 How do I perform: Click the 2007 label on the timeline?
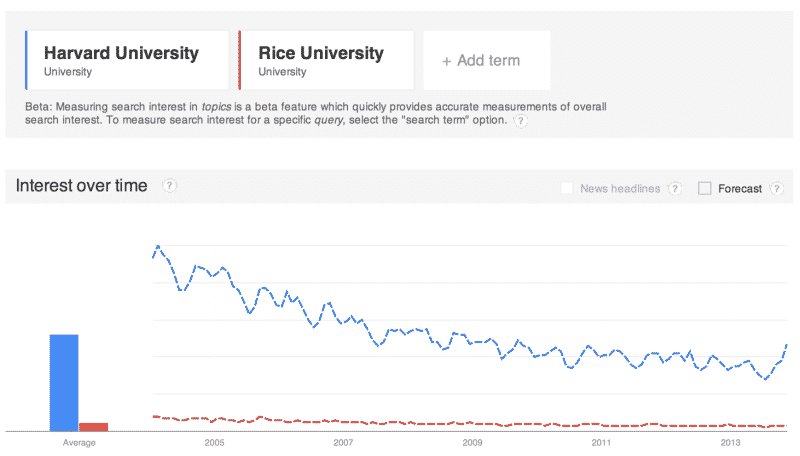[343, 441]
